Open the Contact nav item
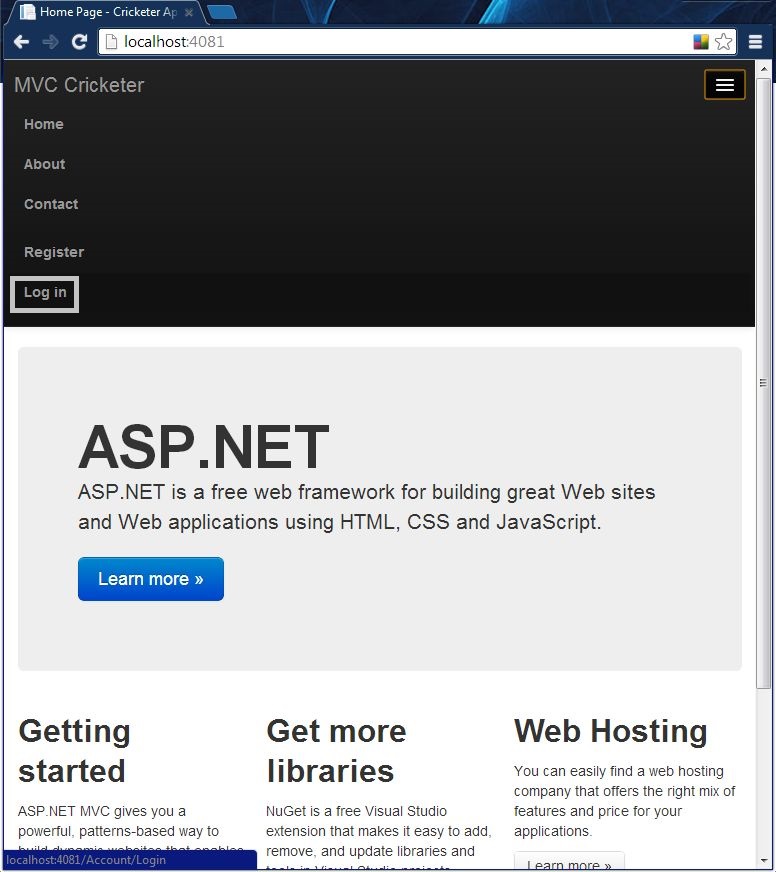776x872 pixels. click(x=51, y=204)
